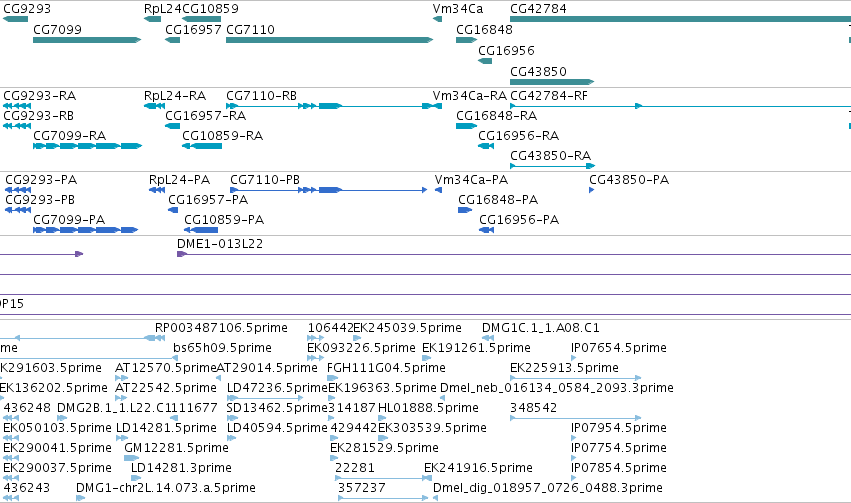The height and width of the screenshot is (503, 851).
Task: Select protein CG10859-PA label
Action: click(x=224, y=220)
